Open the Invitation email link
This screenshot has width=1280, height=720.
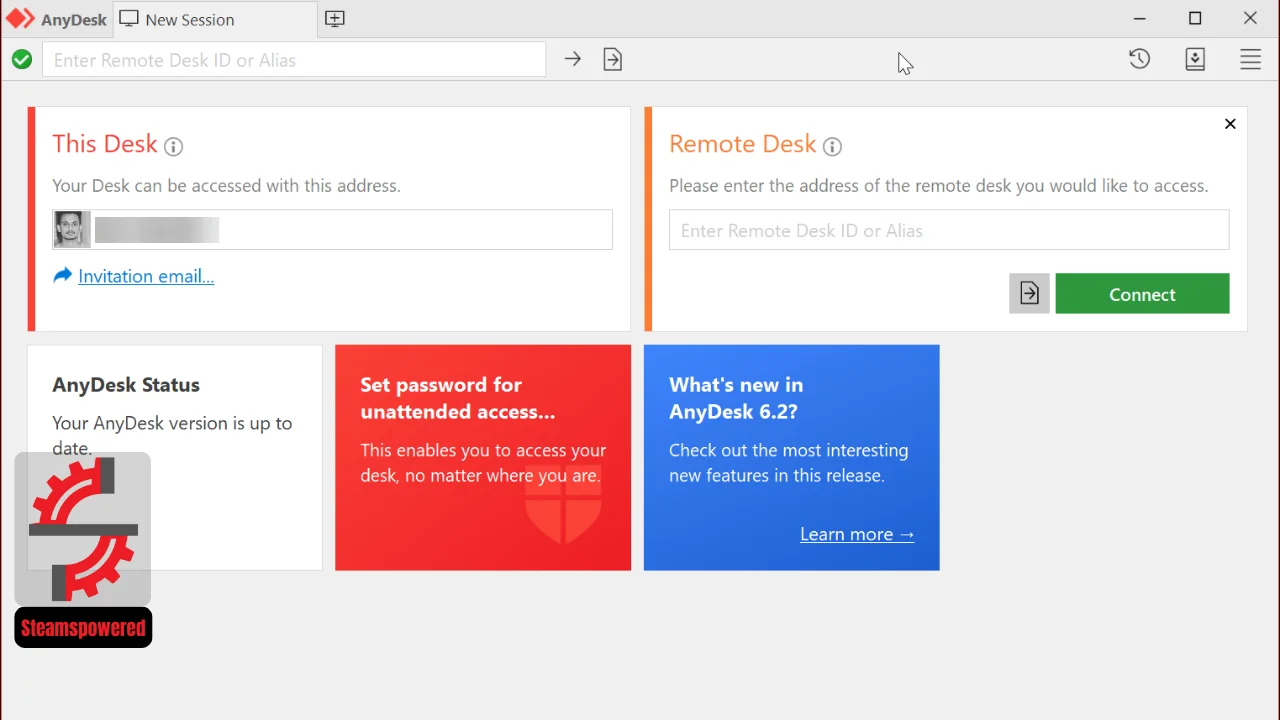146,276
